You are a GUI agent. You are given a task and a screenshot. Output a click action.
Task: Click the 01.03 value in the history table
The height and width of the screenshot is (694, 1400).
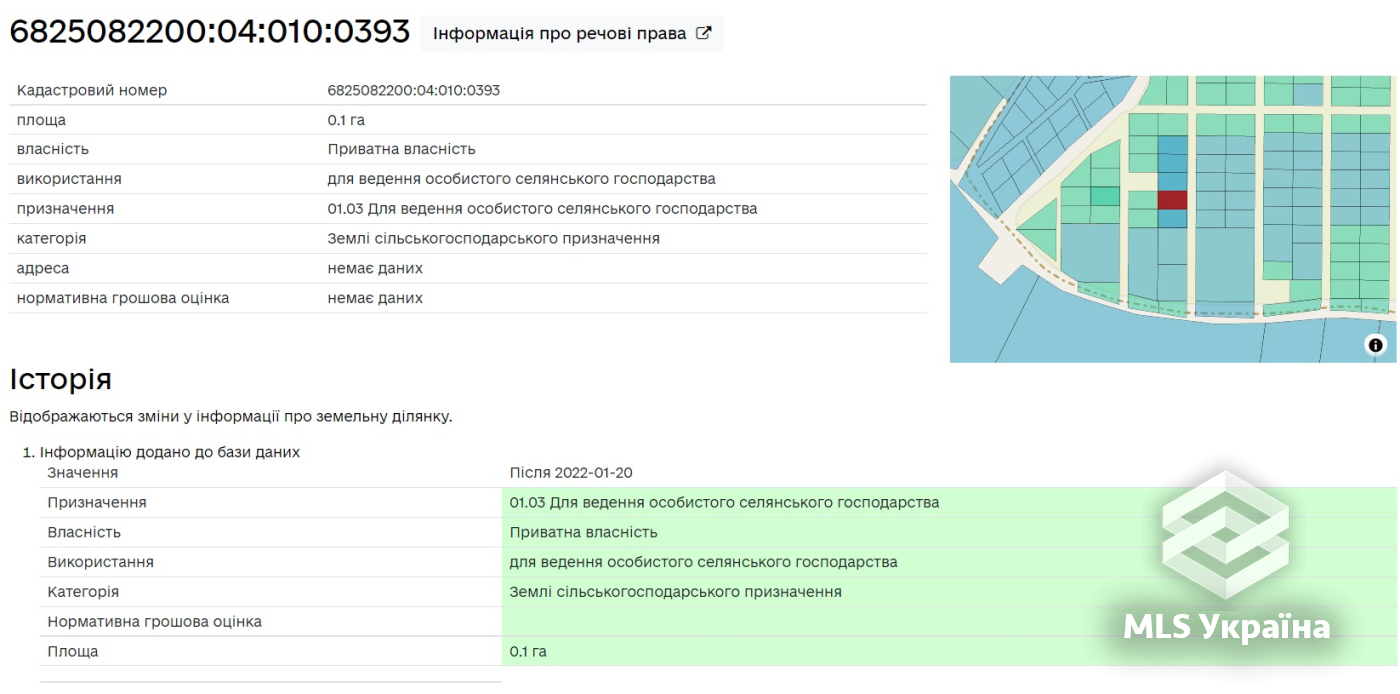click(725, 502)
